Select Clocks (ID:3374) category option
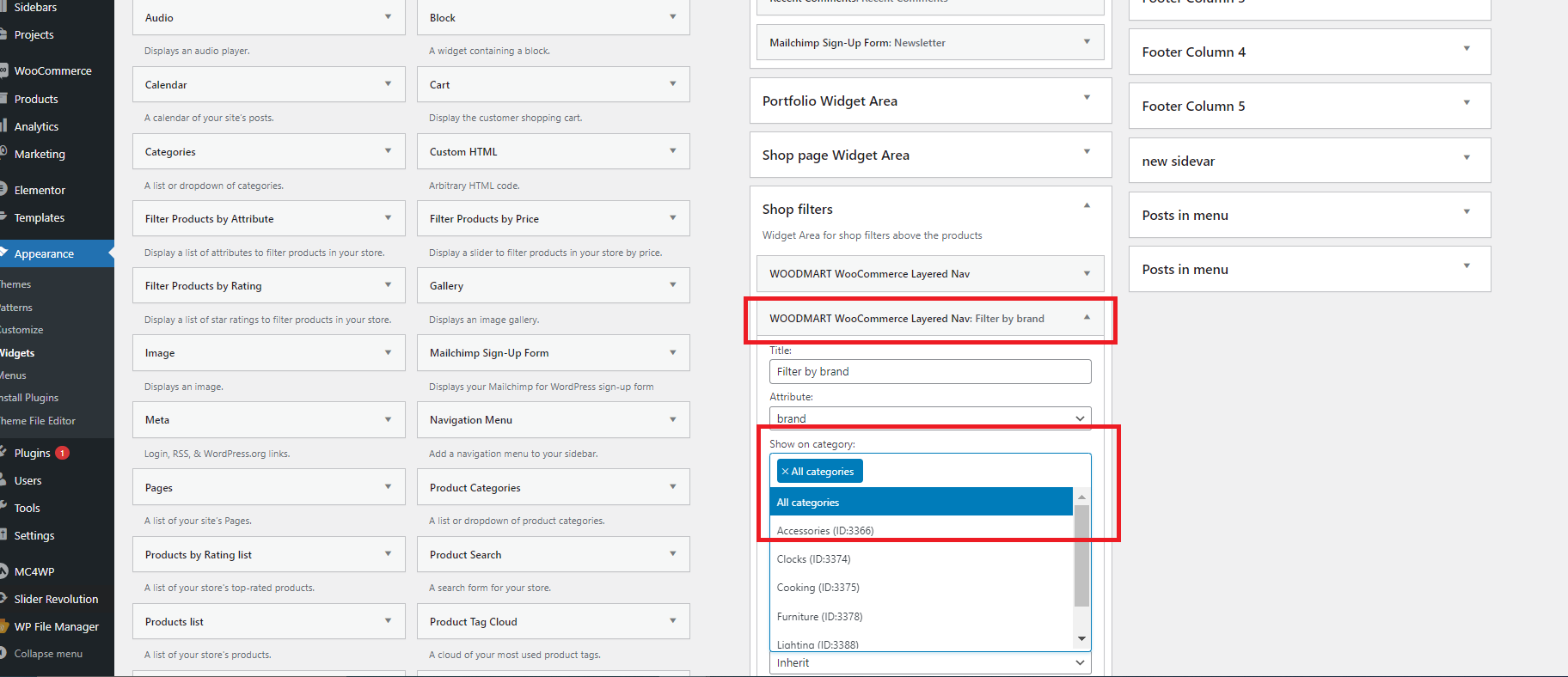 point(922,559)
